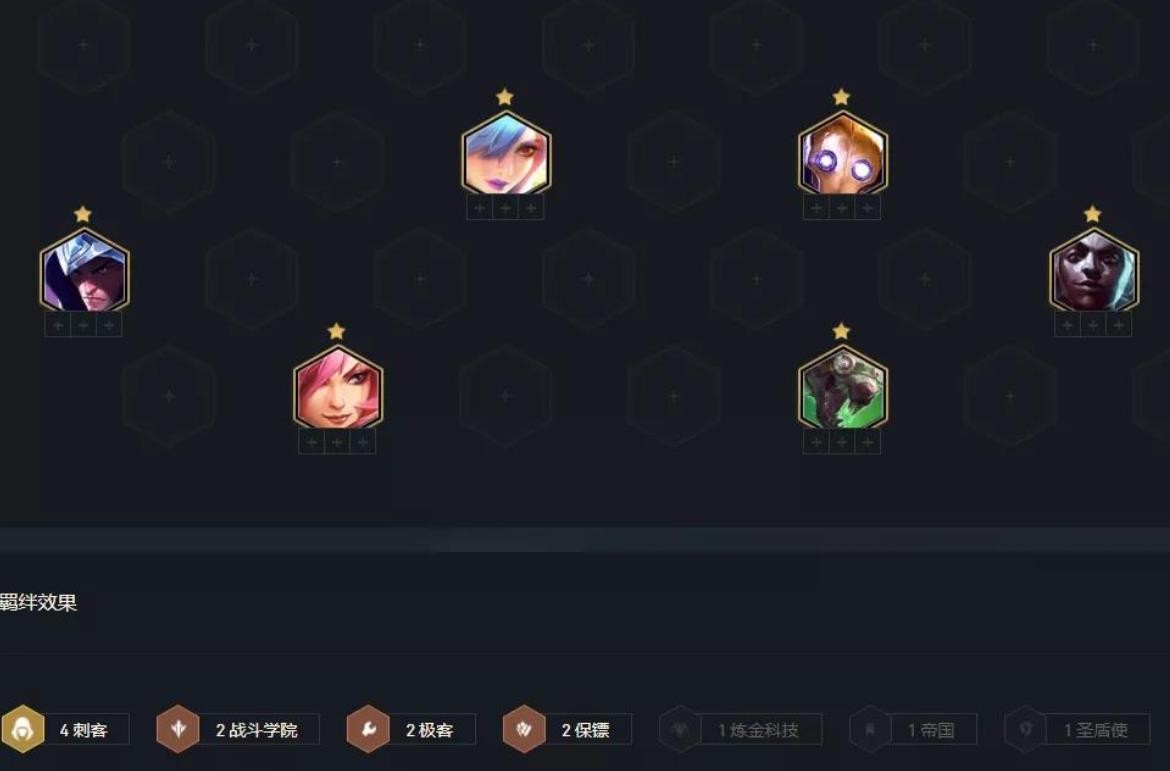The height and width of the screenshot is (771, 1170).
Task: Click the Ekko portrait on the right
Action: coord(1094,270)
